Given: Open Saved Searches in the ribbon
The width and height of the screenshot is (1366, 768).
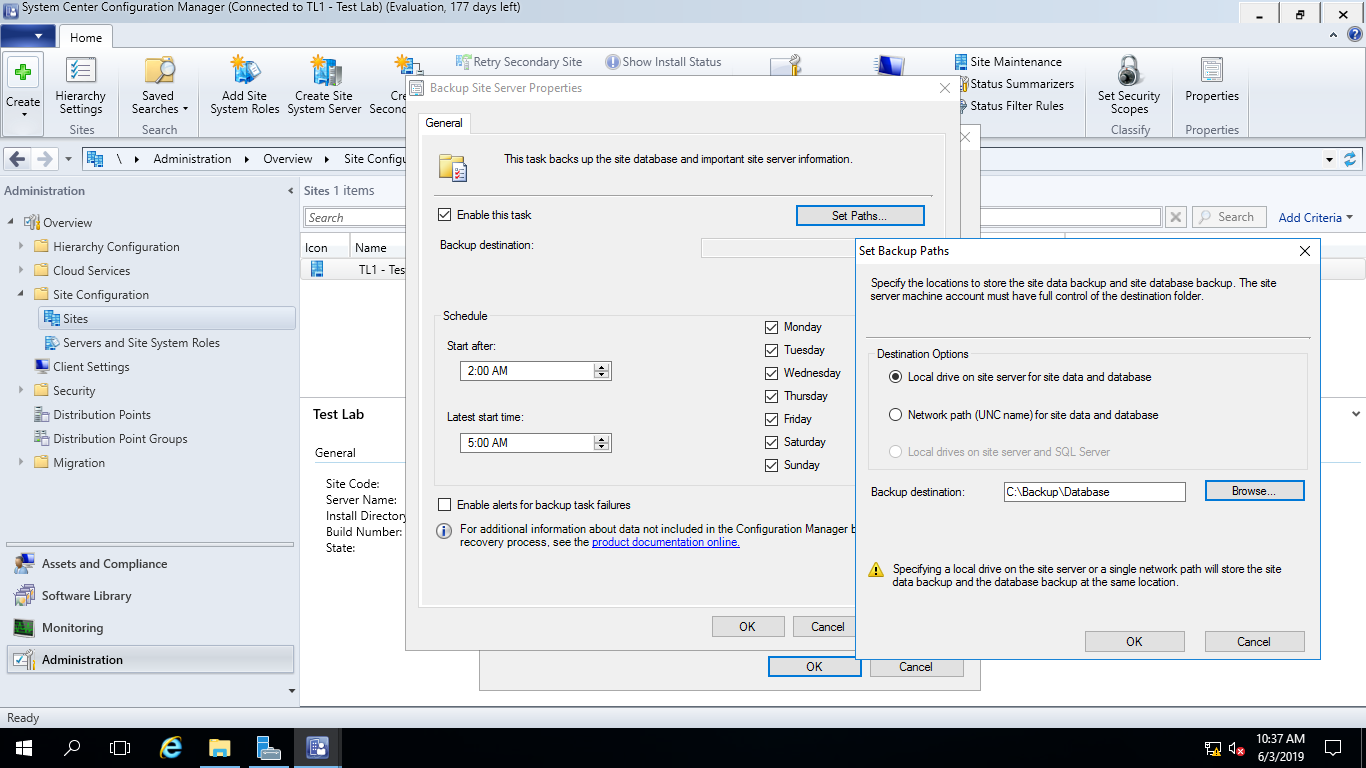Looking at the screenshot, I should click(159, 86).
